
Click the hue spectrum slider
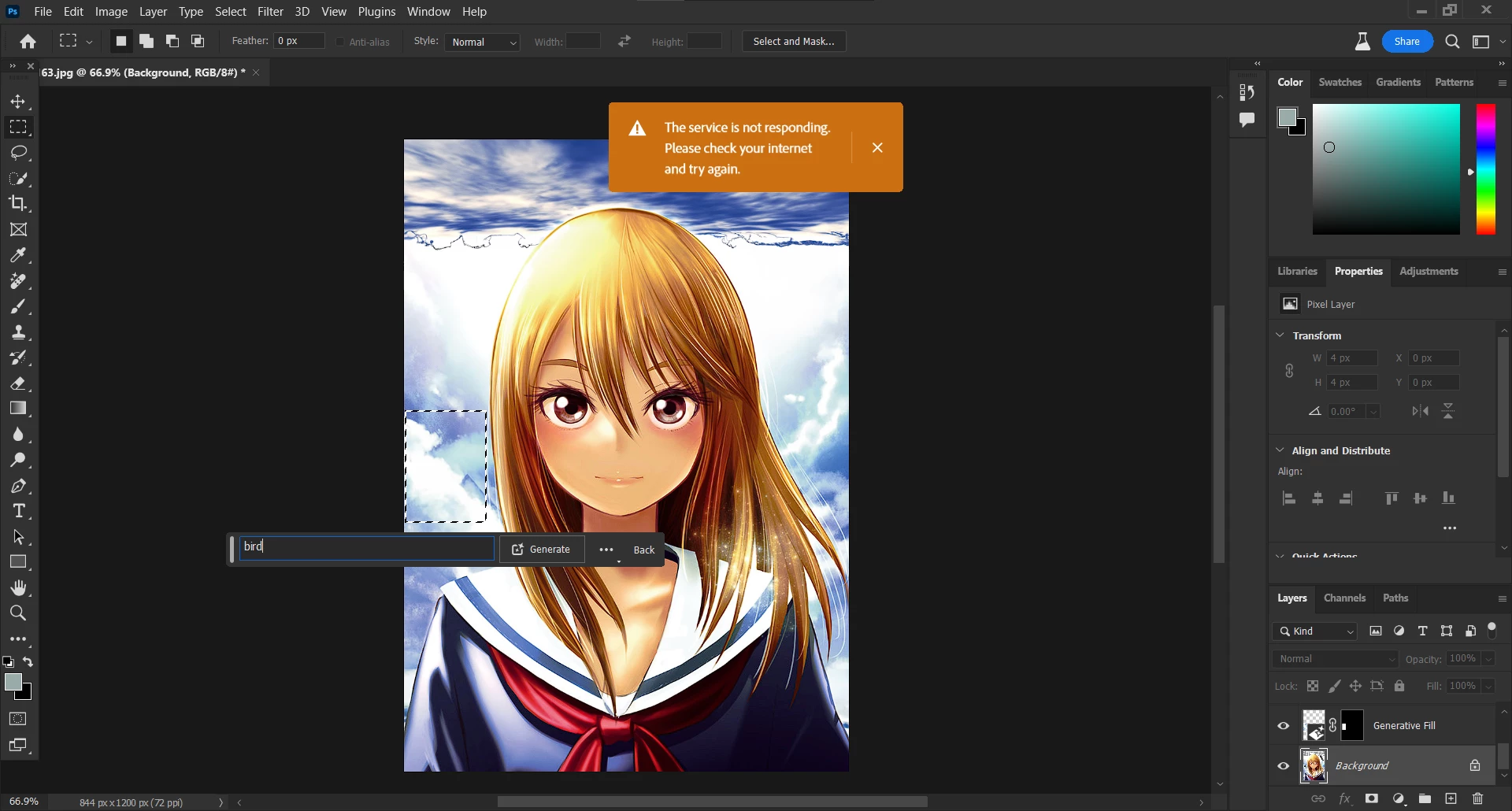pos(1485,169)
